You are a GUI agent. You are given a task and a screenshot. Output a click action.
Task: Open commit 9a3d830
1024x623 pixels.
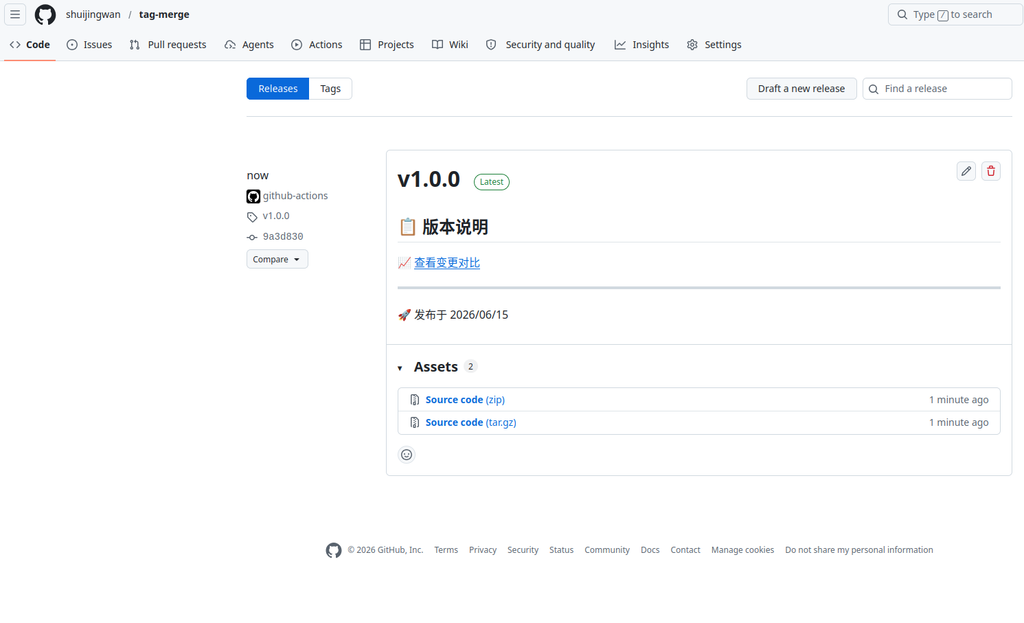[x=283, y=236]
